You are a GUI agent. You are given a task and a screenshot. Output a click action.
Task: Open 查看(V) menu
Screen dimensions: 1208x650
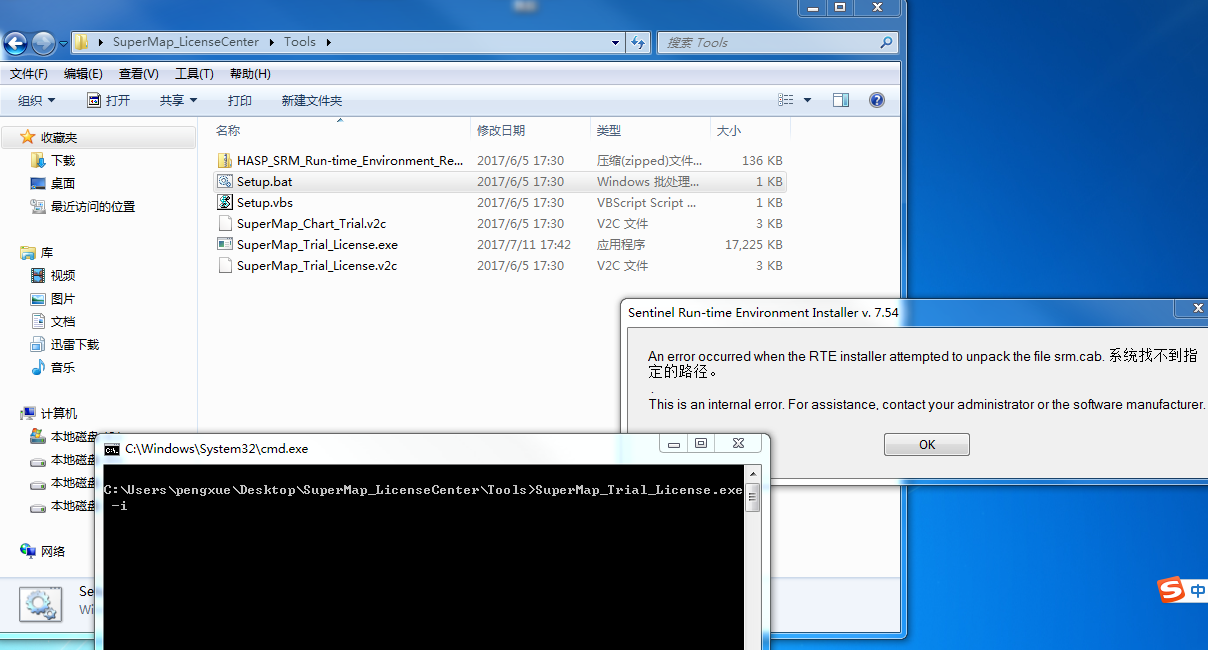point(138,74)
